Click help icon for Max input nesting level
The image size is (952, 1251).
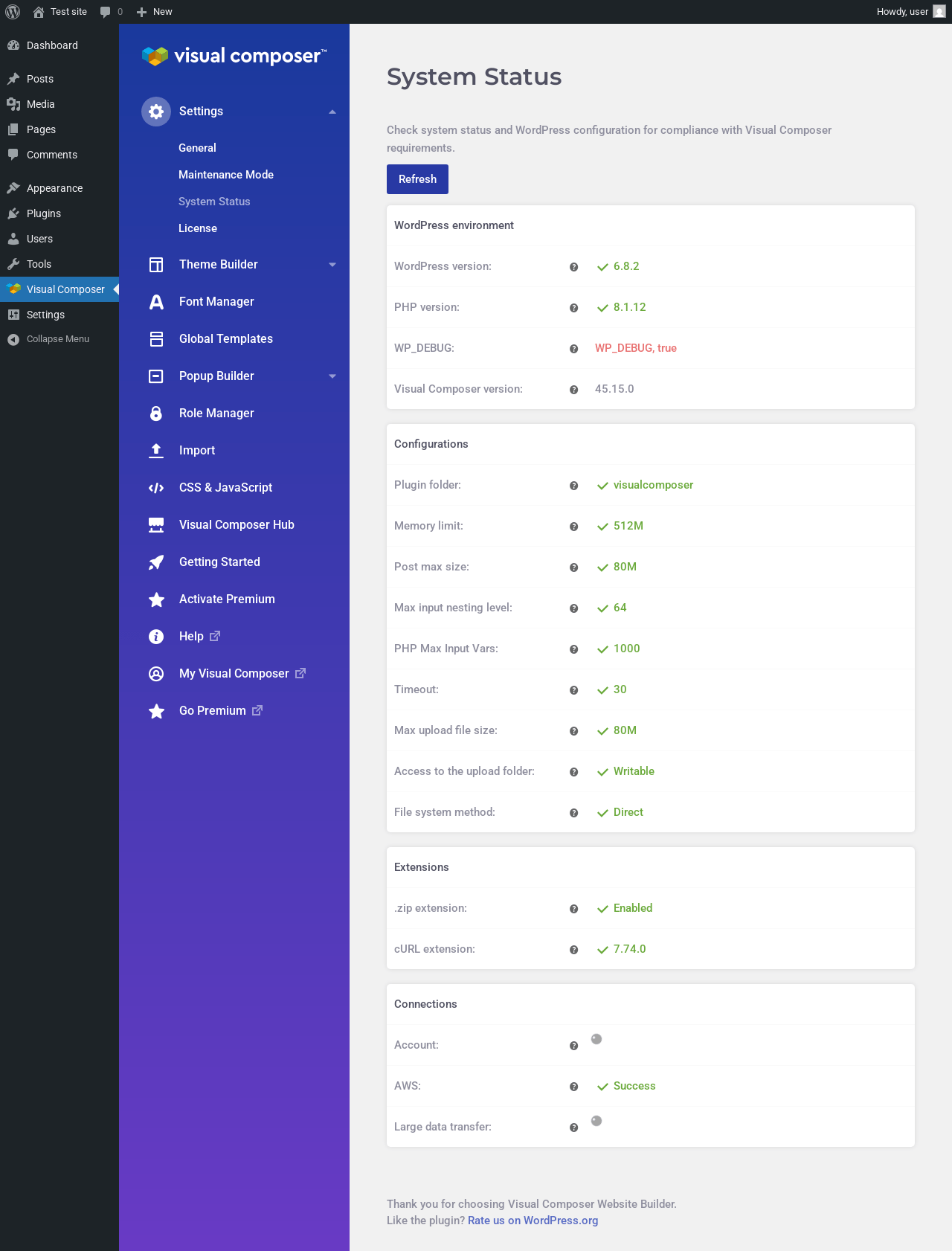574,608
